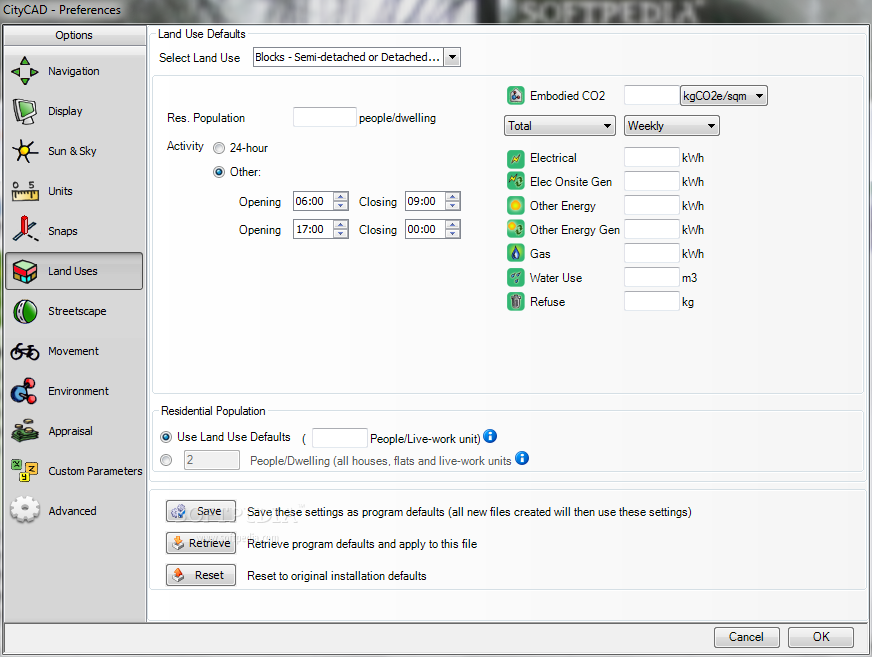Viewport: 872px width, 657px height.
Task: Select the 24-hour activity radio button
Action: click(x=219, y=148)
